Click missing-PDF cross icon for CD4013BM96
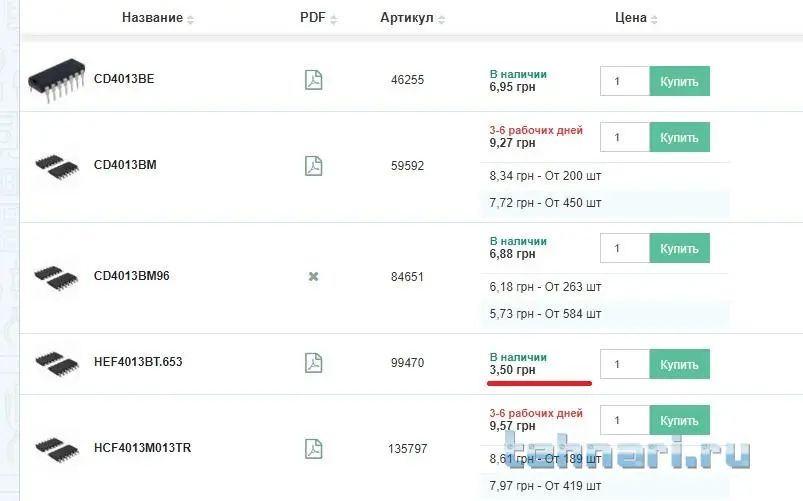This screenshot has height=501, width=803. tap(313, 276)
